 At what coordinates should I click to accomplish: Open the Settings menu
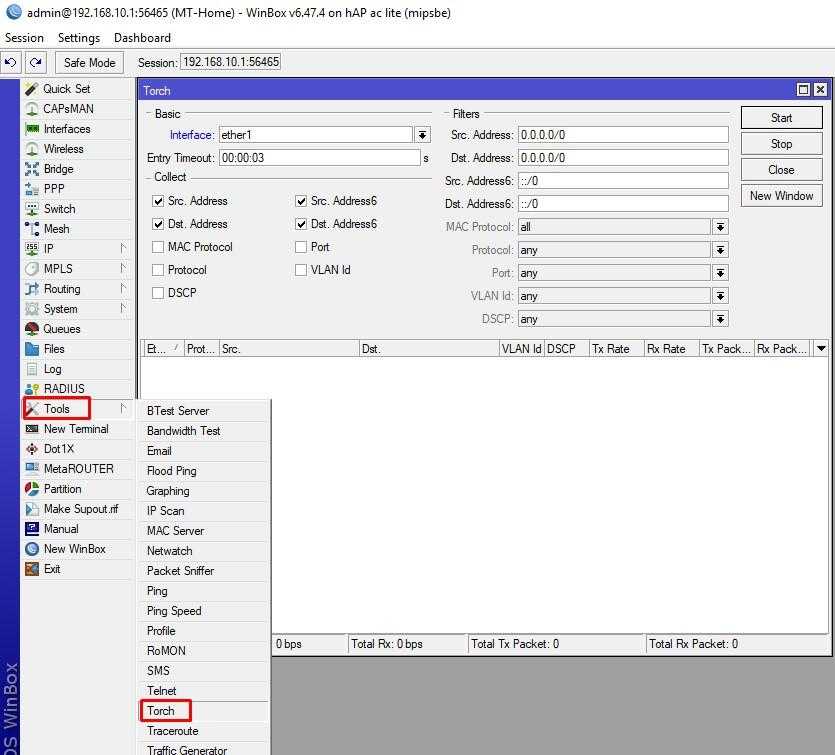[78, 38]
